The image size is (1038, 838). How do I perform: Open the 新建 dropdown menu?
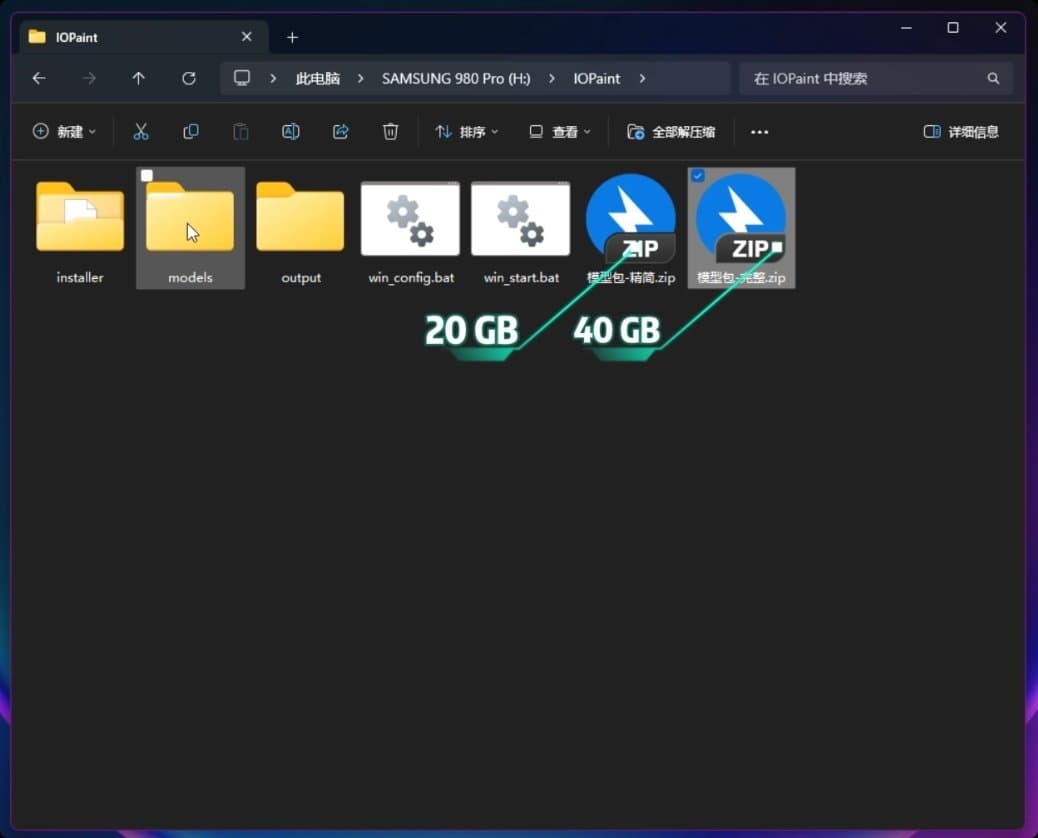65,132
